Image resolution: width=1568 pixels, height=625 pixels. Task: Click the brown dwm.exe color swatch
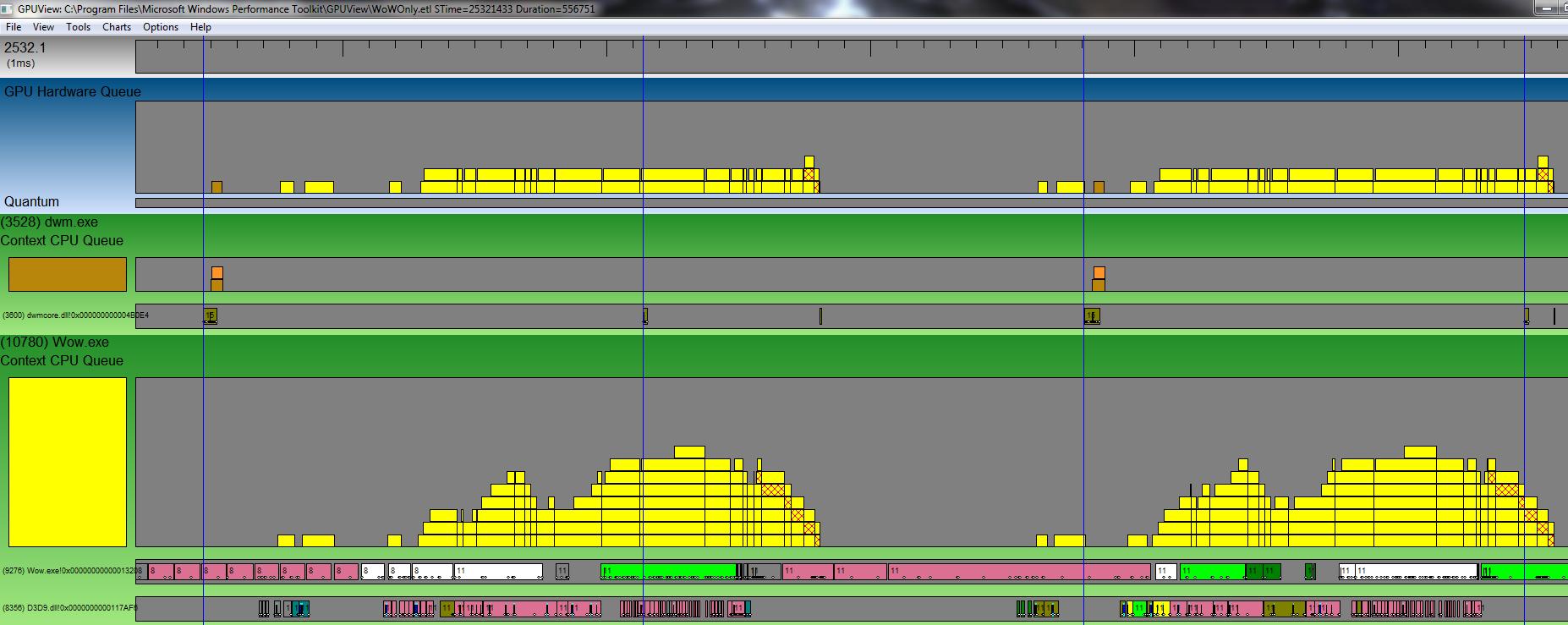pos(68,275)
